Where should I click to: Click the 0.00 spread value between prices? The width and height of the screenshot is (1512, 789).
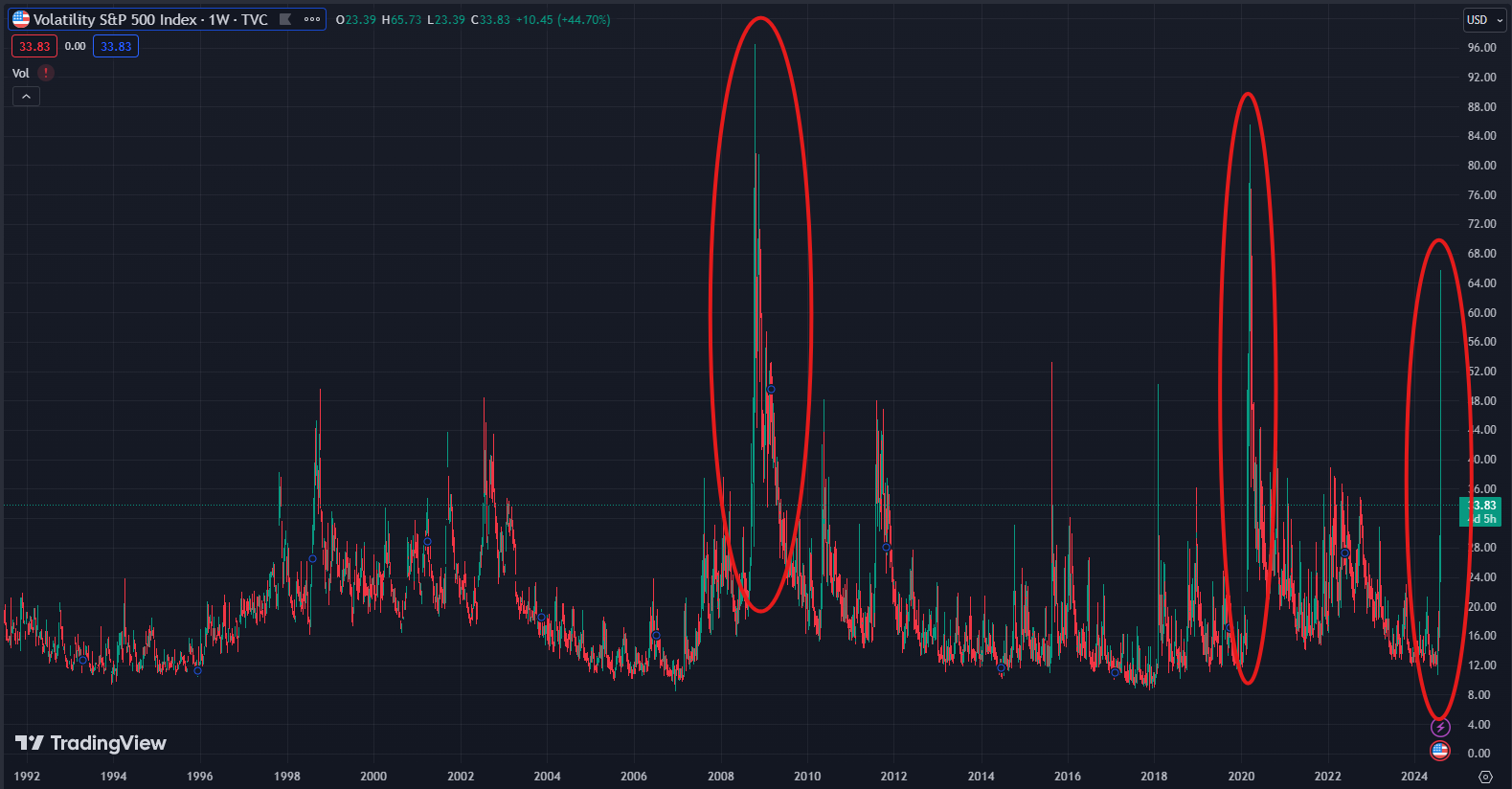coord(75,46)
